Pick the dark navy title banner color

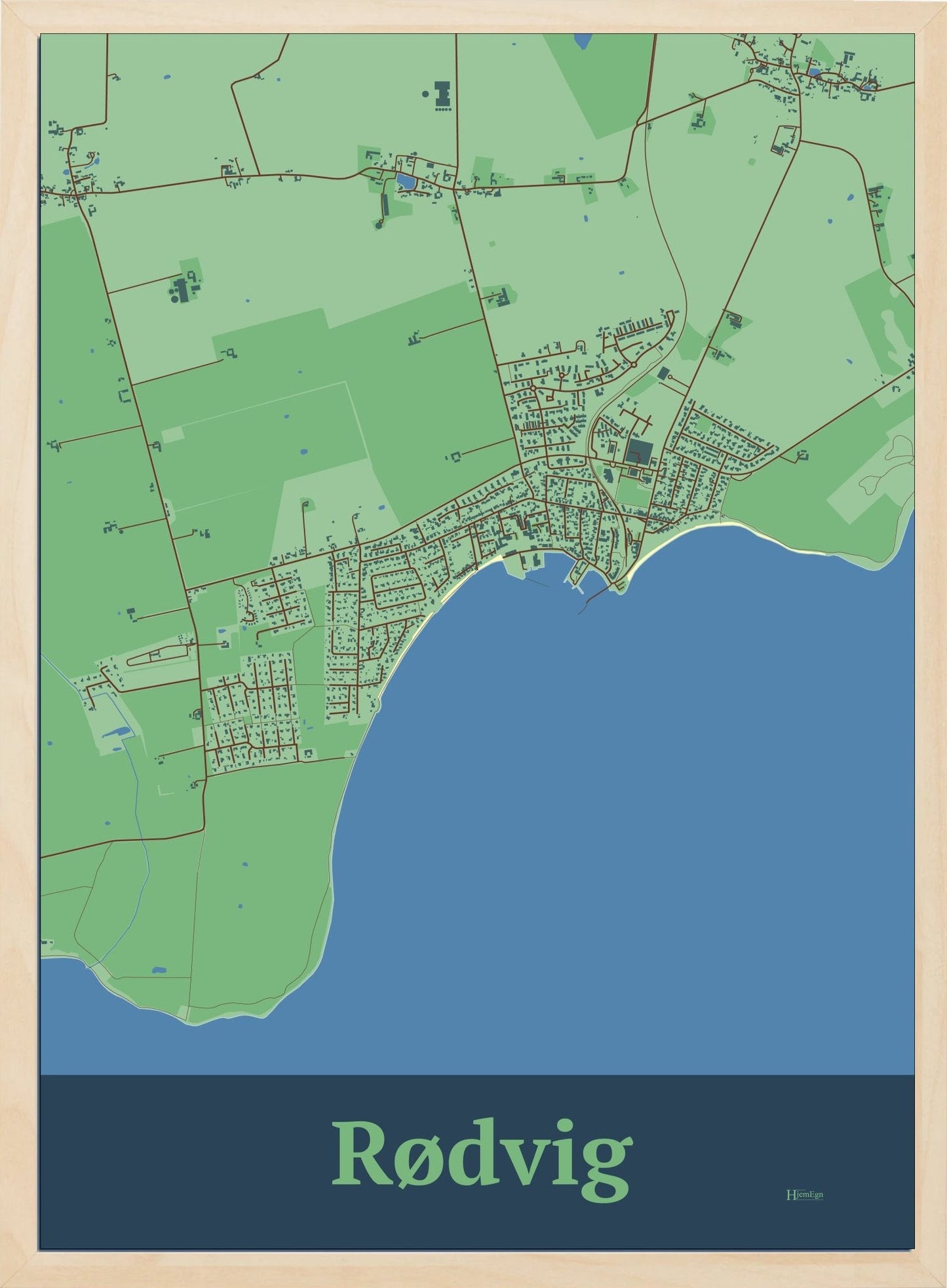197,1179
